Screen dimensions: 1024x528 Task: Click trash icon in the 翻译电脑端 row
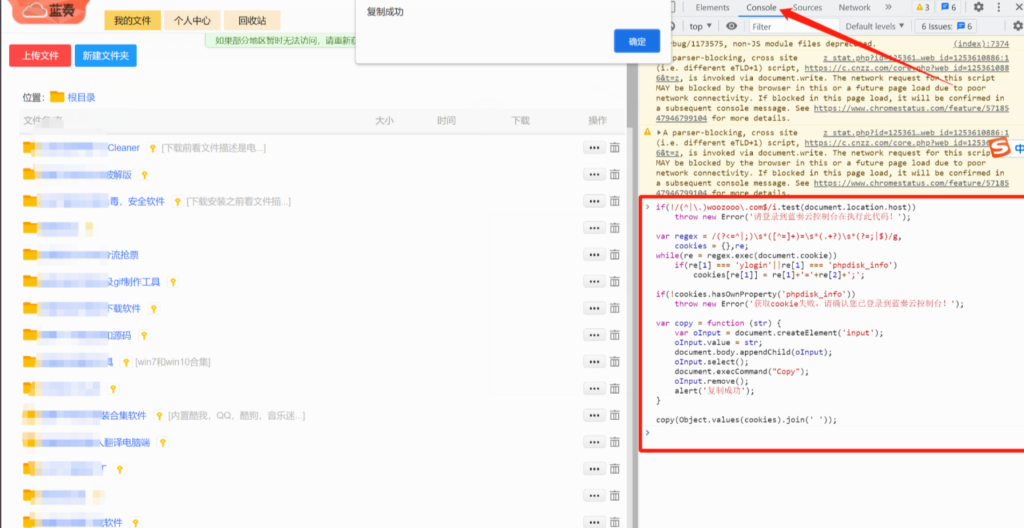(615, 441)
